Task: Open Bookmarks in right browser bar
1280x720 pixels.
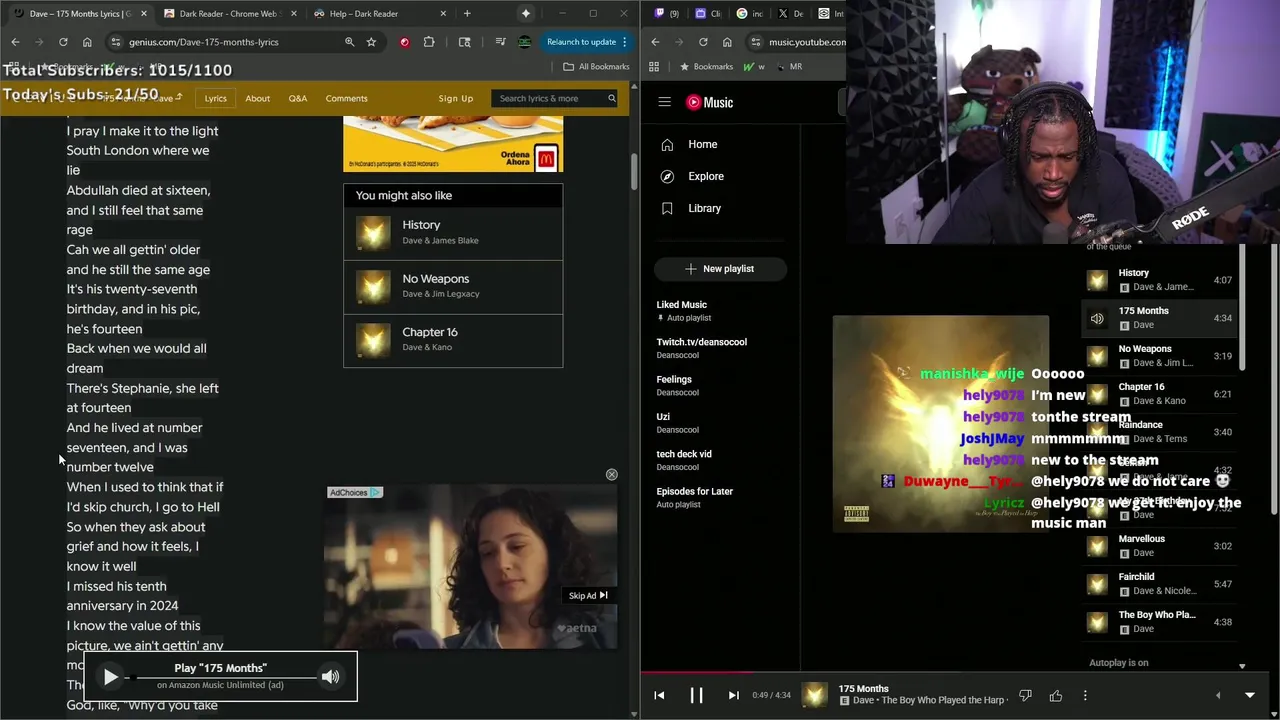Action: tap(706, 66)
